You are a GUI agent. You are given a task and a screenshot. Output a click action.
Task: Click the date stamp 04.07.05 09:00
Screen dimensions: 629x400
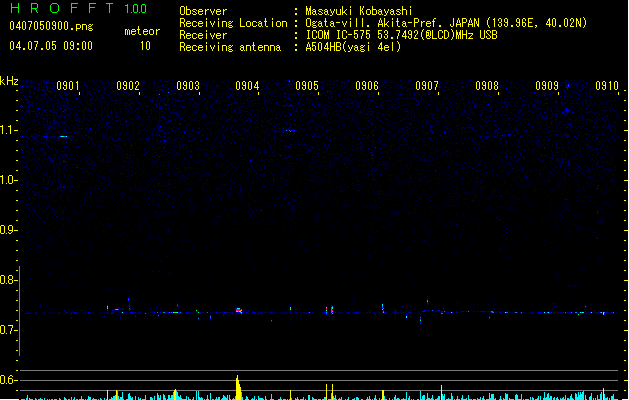tap(51, 46)
